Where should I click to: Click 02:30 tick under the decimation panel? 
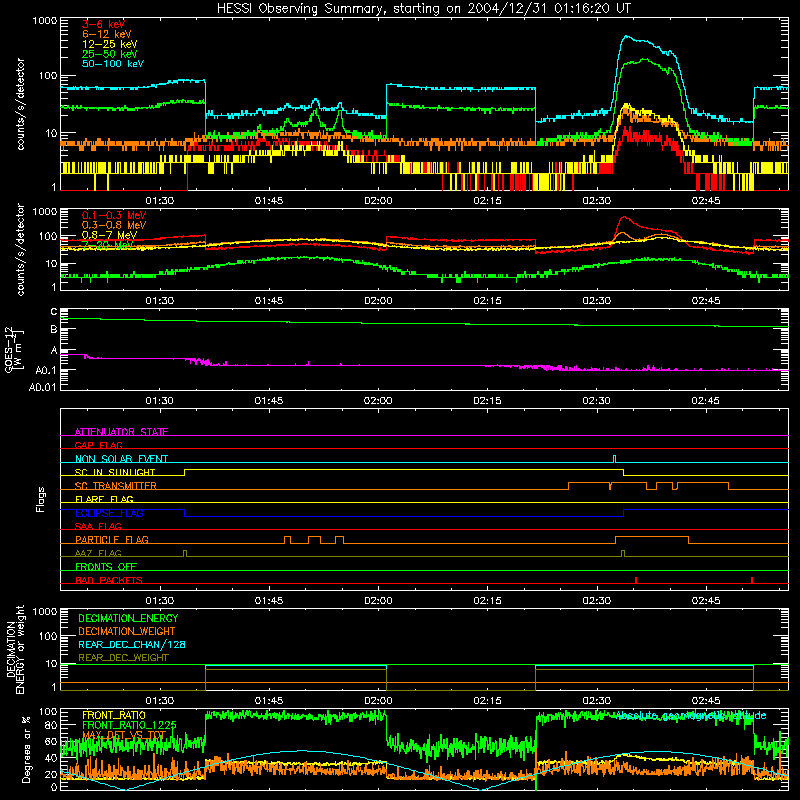[596, 701]
